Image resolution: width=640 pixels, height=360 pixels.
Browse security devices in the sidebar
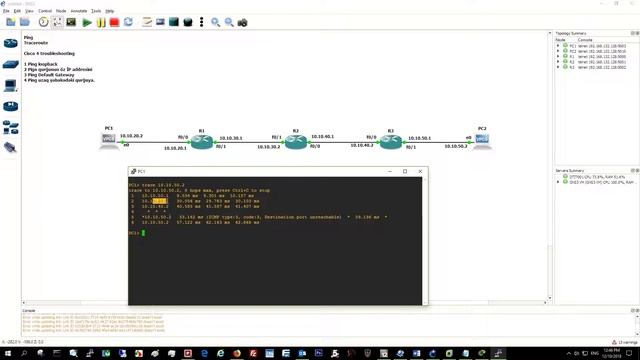pos(11,107)
